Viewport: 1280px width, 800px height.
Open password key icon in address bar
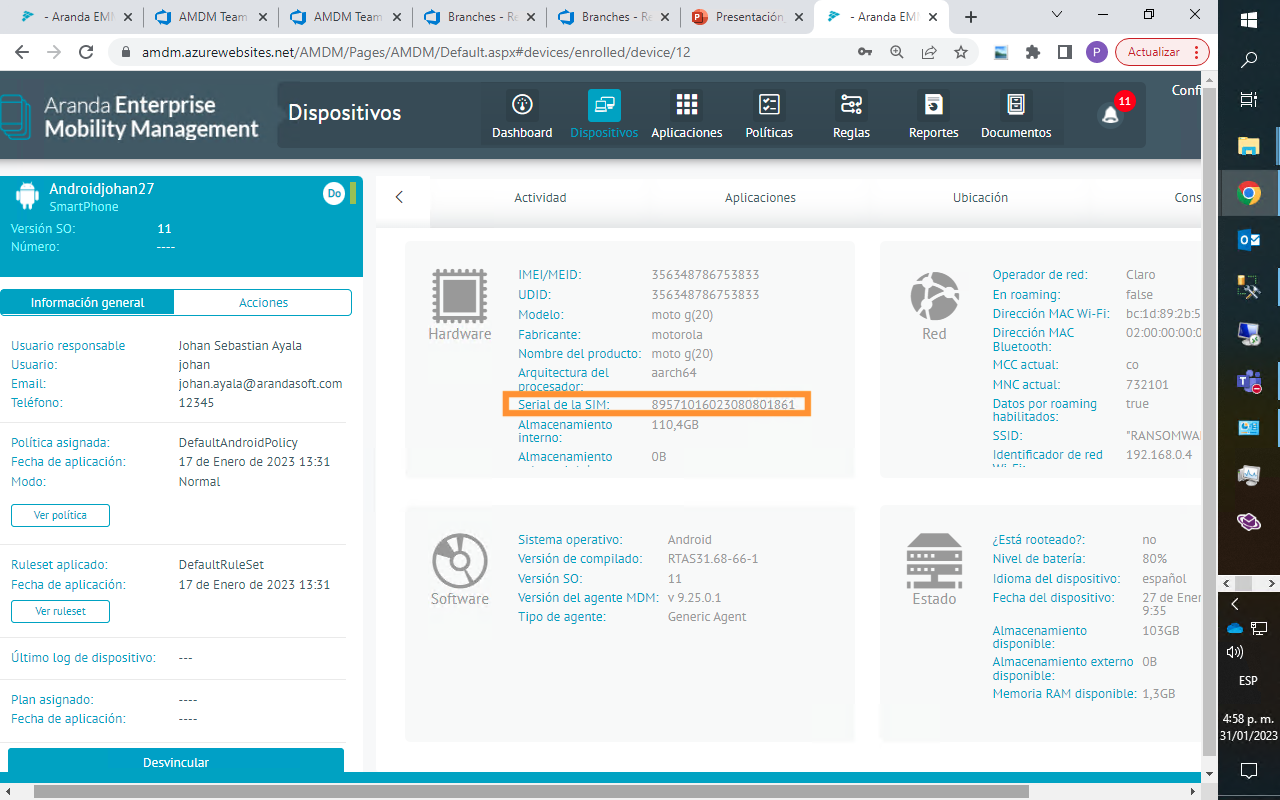pos(865,52)
